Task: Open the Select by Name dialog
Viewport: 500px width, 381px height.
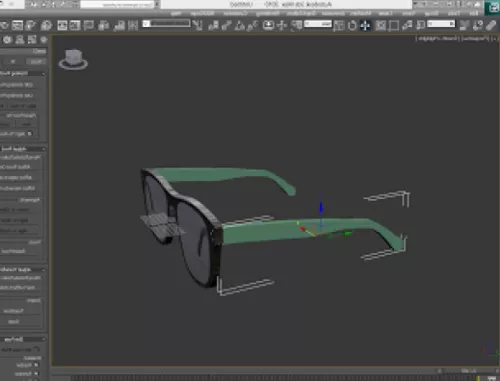Action: click(x=407, y=25)
